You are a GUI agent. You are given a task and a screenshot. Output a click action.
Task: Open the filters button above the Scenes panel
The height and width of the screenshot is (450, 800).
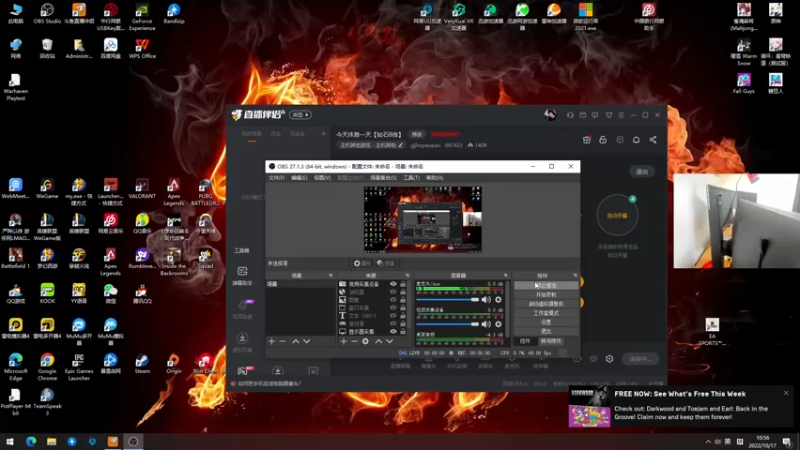point(386,263)
